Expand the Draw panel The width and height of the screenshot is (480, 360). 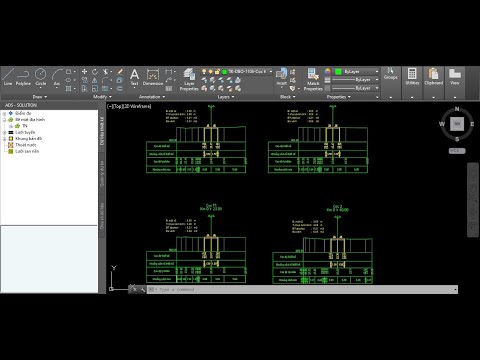pyautogui.click(x=40, y=97)
